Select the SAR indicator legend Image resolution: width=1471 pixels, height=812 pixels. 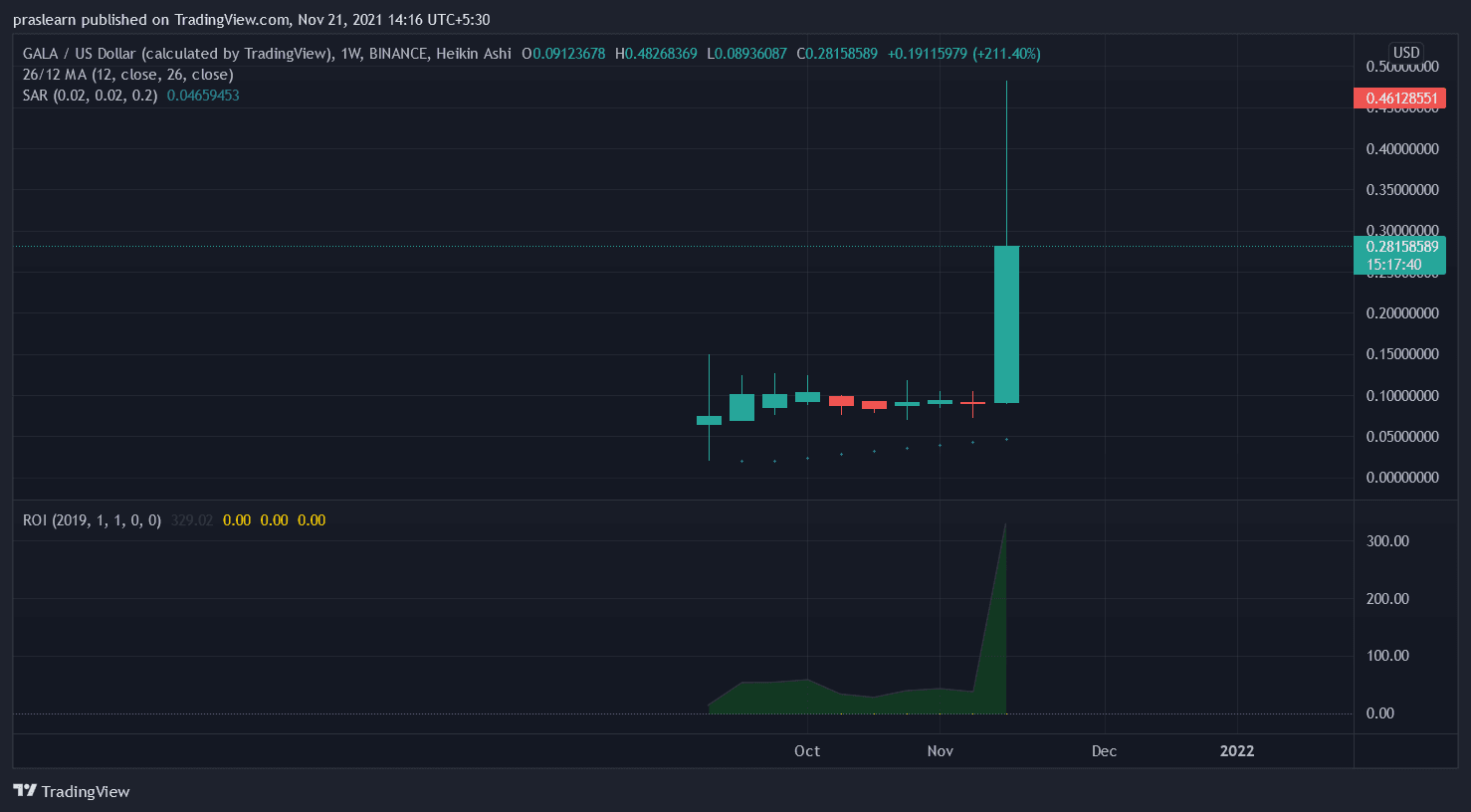[90, 96]
